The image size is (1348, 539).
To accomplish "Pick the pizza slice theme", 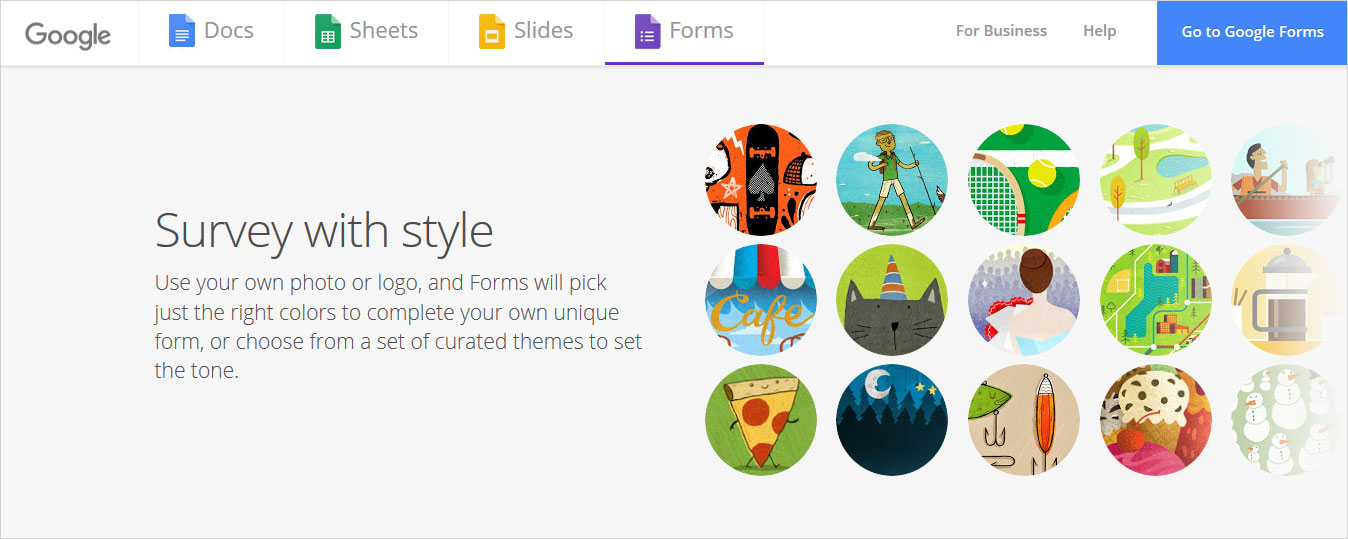I will [x=760, y=420].
